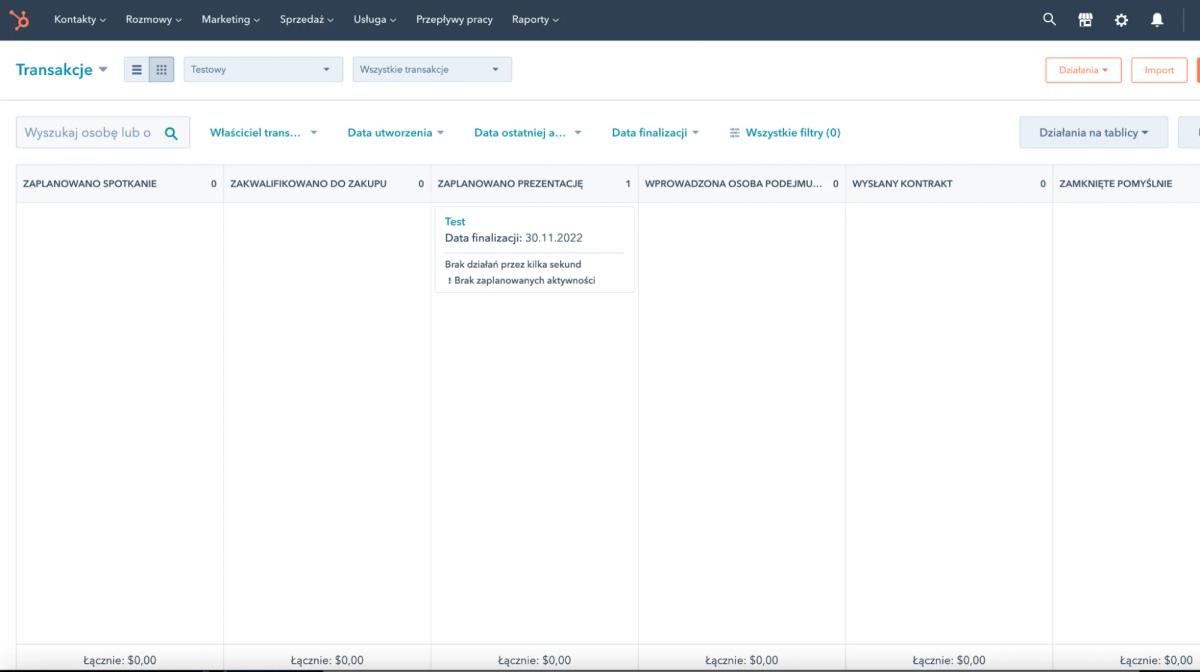Open the Kontakty menu
Image resolution: width=1200 pixels, height=672 pixels.
80,19
